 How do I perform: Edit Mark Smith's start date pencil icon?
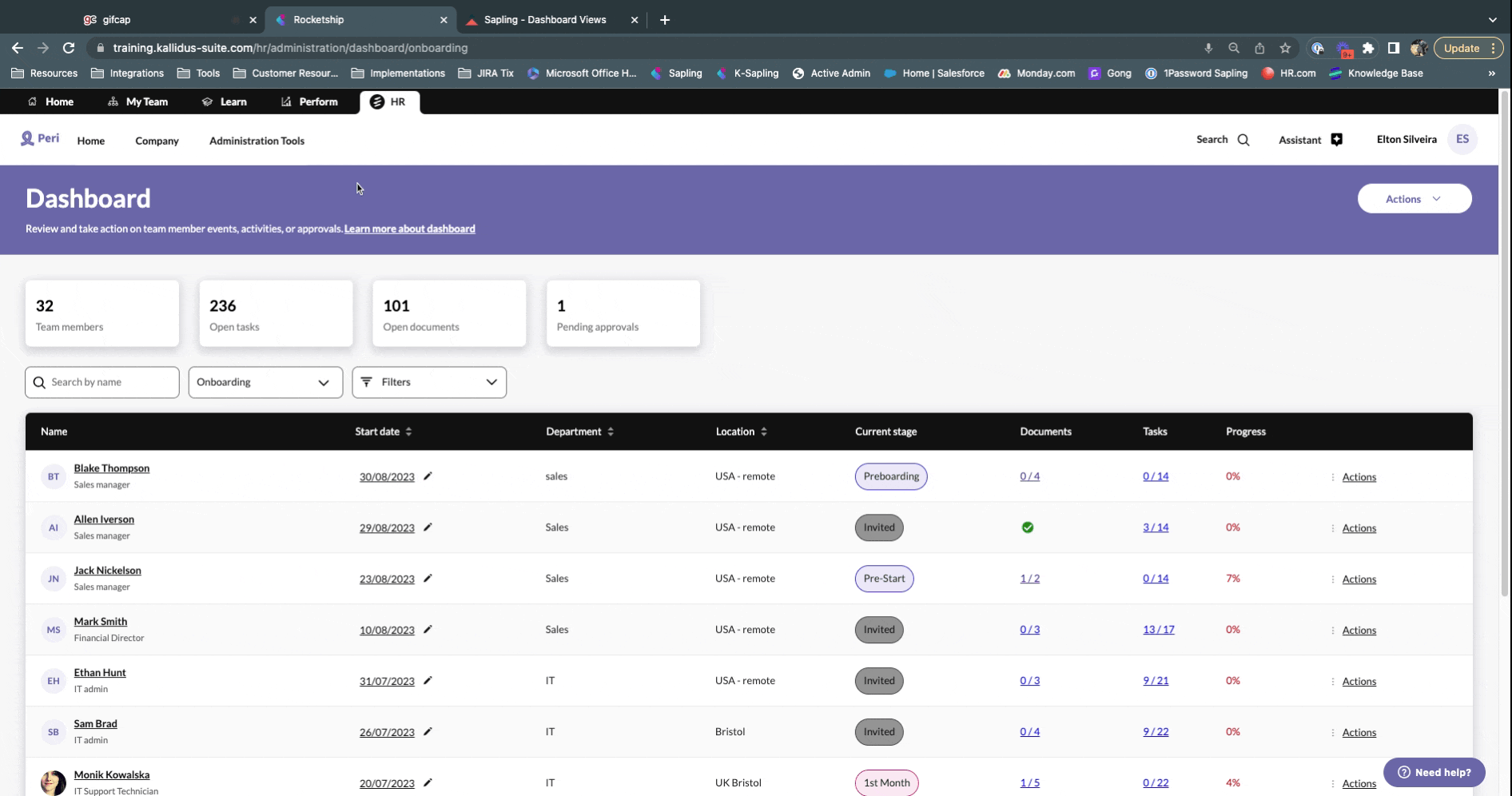428,630
